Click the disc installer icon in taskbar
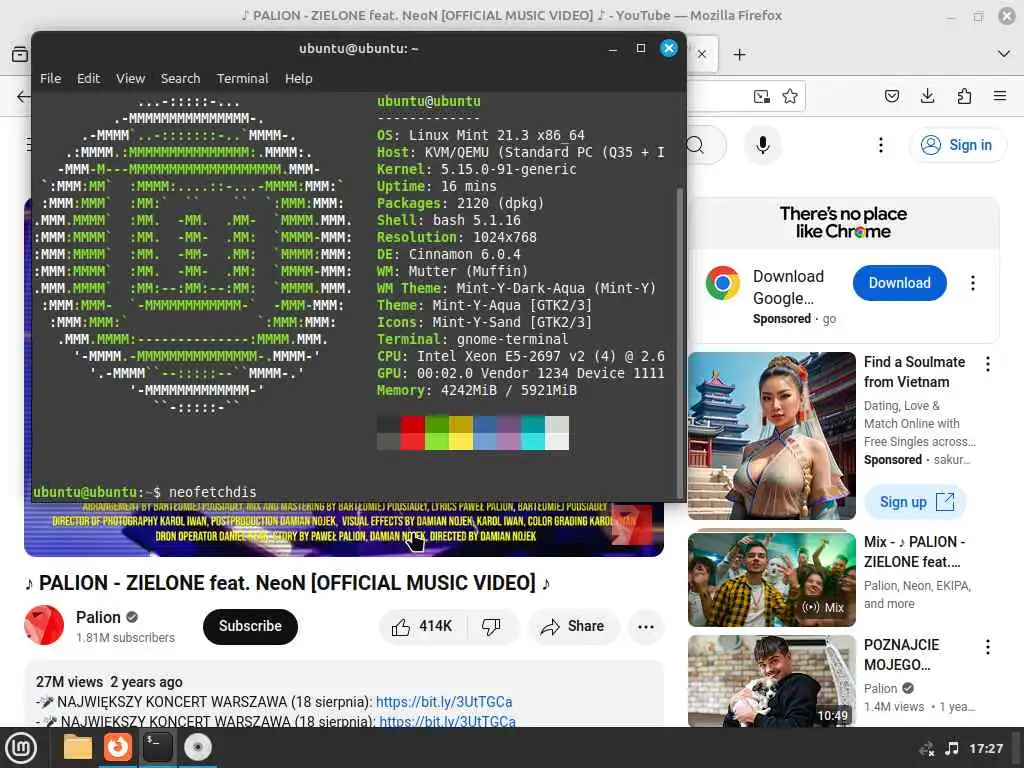1024x768 pixels. [197, 747]
